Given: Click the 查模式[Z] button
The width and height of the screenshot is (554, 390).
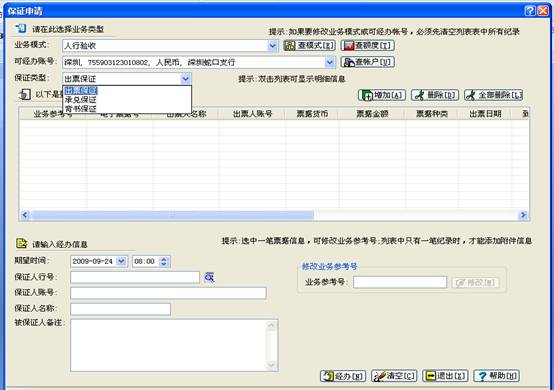Looking at the screenshot, I should 309,46.
